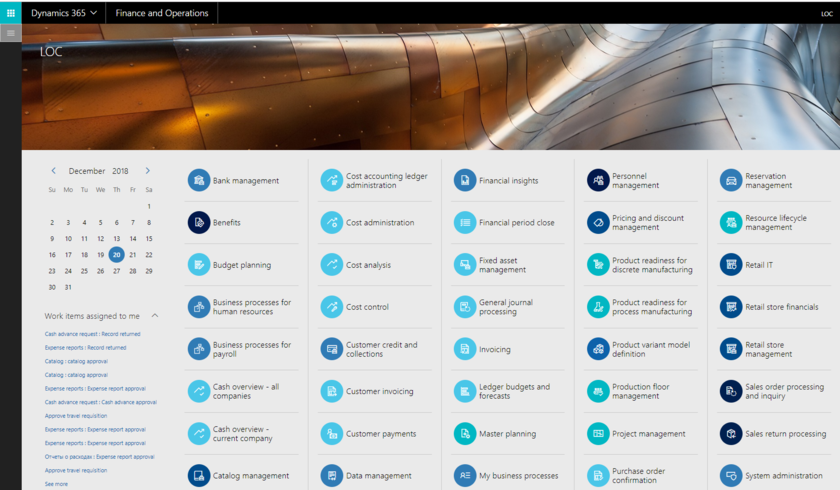Viewport: 840px width, 490px height.
Task: Click the Benefits workspace icon
Action: pos(198,223)
